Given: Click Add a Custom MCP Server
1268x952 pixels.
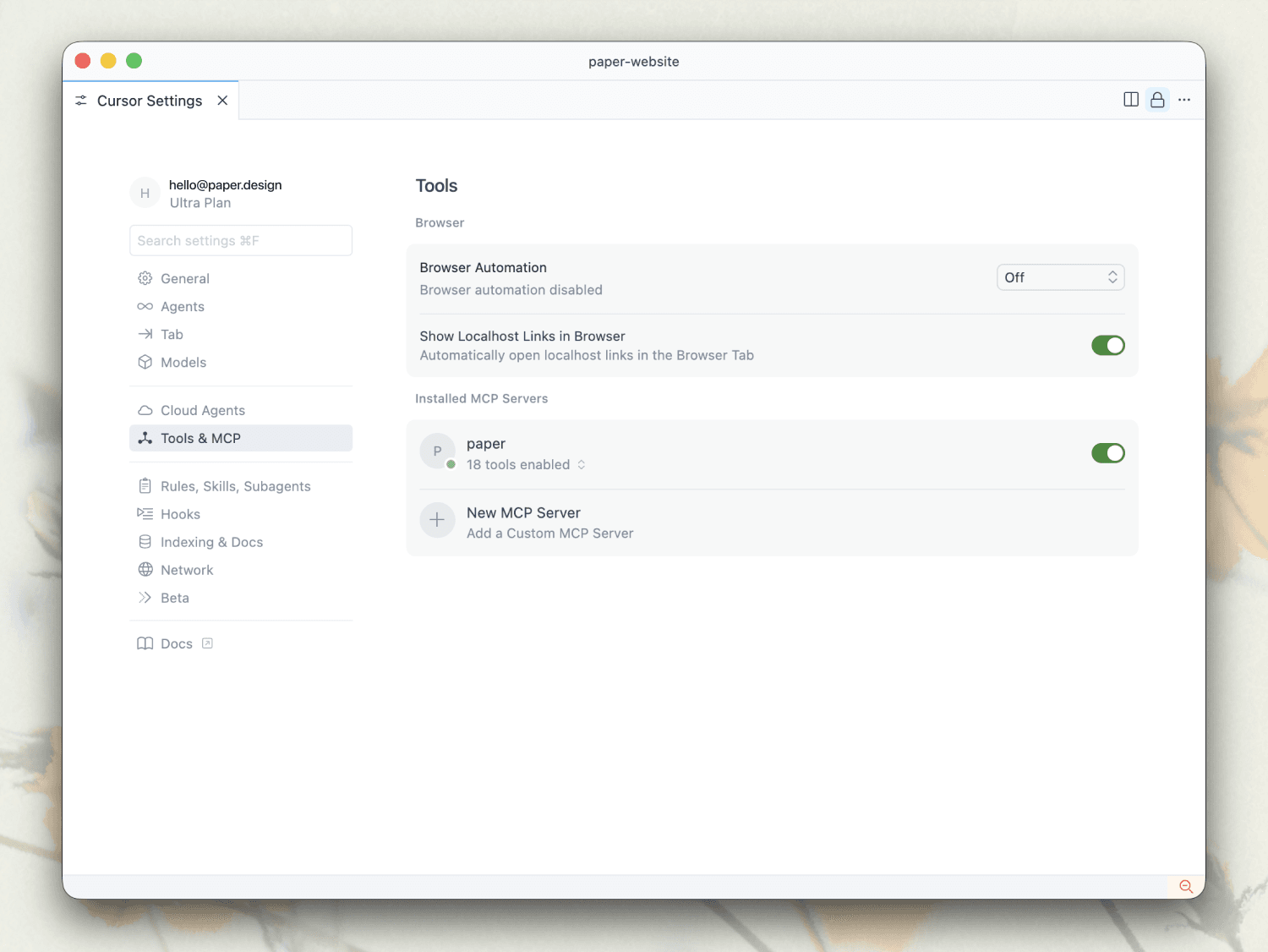Looking at the screenshot, I should (x=549, y=533).
